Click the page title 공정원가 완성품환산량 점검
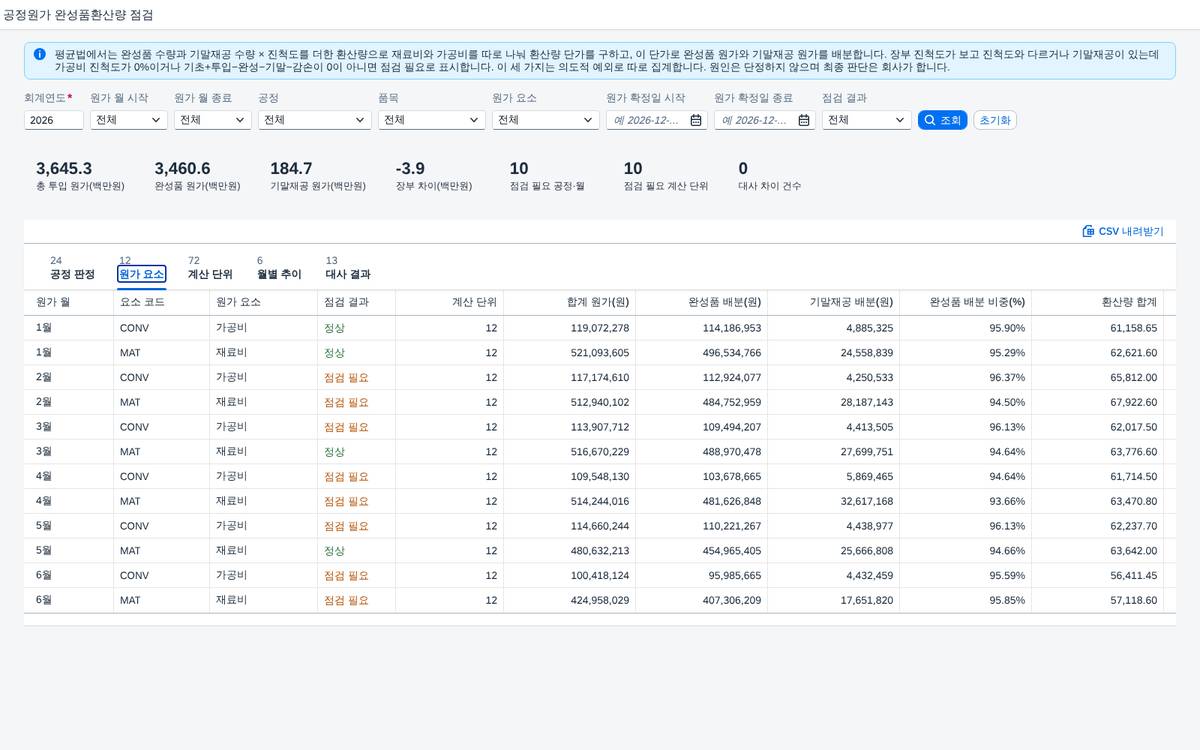The height and width of the screenshot is (750, 1200). coord(79,16)
